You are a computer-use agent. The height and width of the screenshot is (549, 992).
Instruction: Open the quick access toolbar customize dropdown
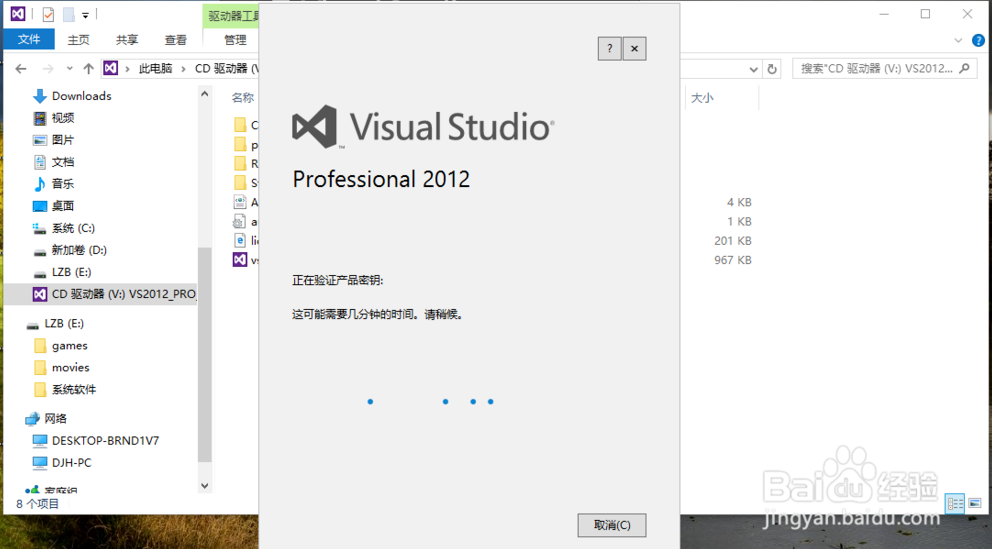pyautogui.click(x=85, y=15)
